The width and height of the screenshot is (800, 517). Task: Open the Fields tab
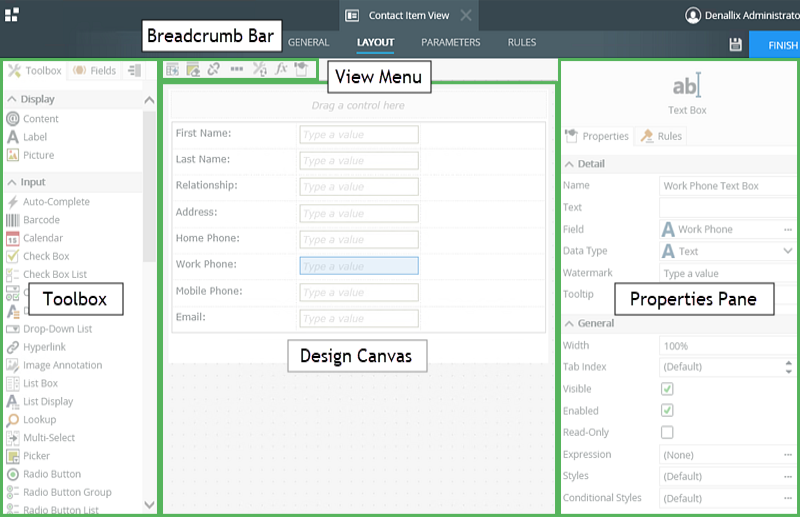coord(95,70)
